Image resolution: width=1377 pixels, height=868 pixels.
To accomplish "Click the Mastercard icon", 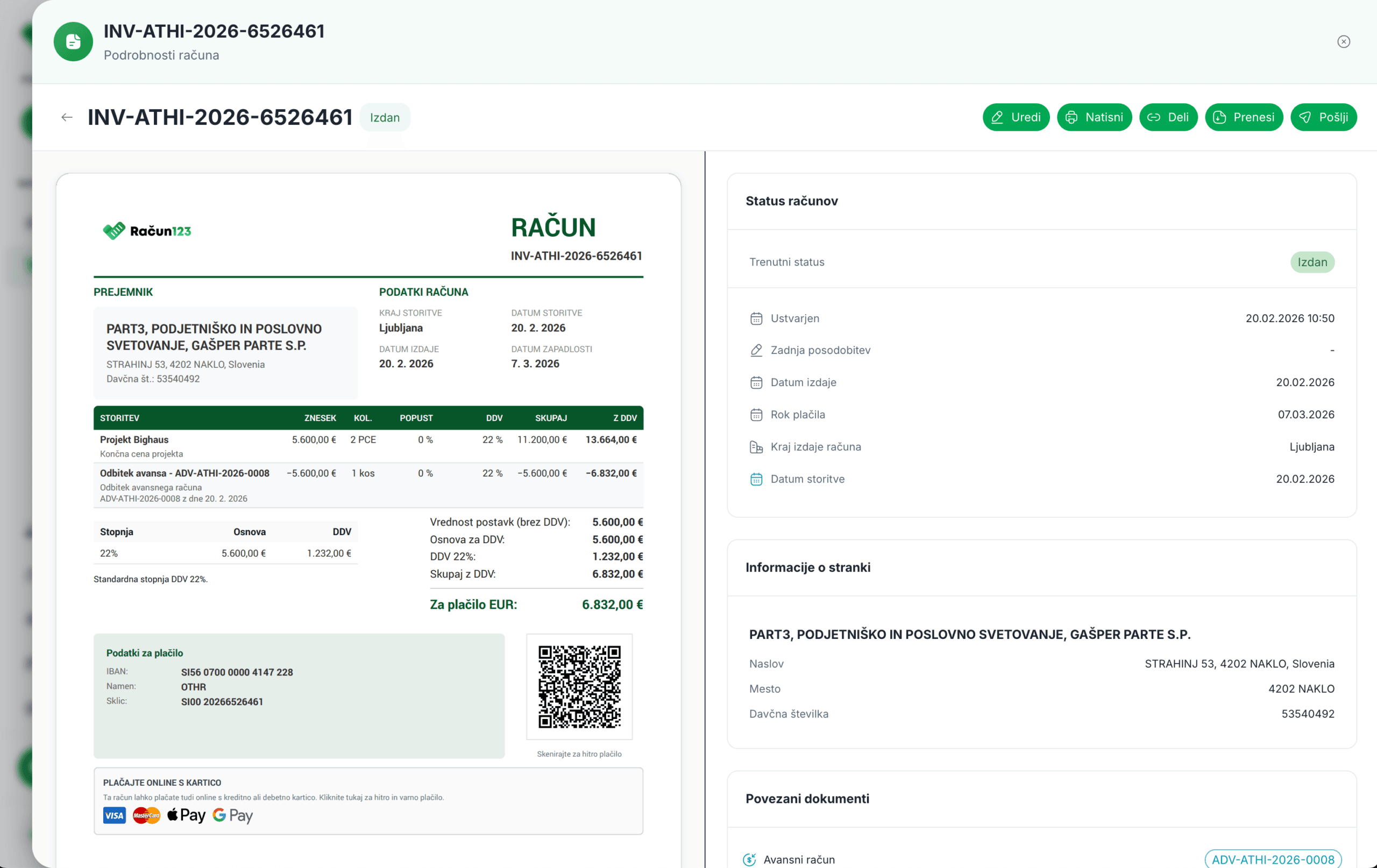I will coord(146,815).
